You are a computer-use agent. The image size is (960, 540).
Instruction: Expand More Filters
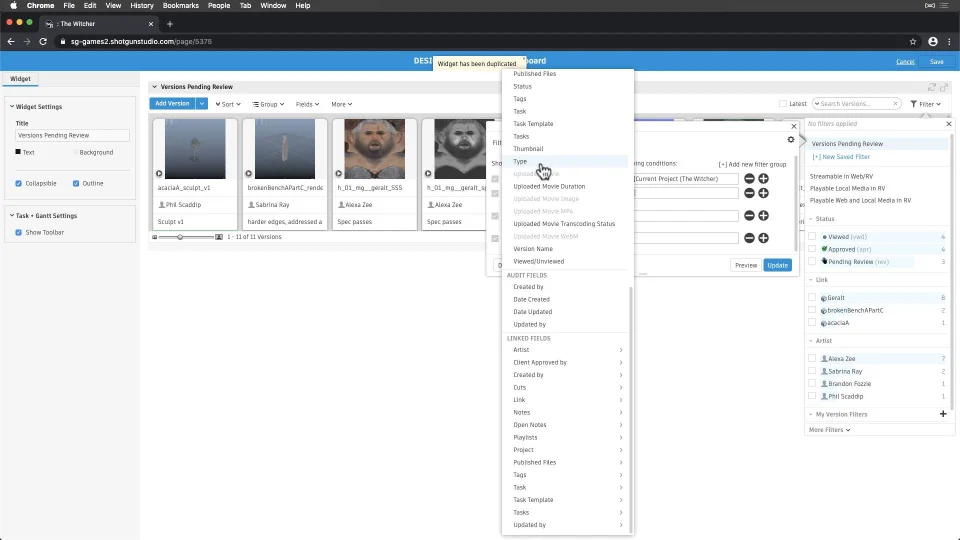point(830,430)
